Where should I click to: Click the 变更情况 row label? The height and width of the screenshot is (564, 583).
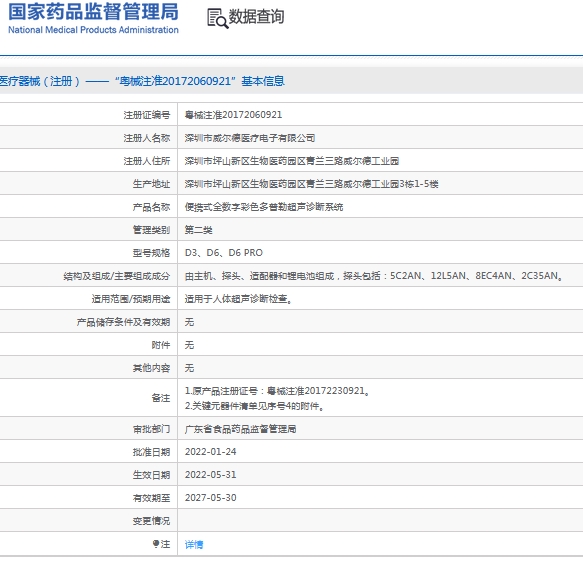pyautogui.click(x=151, y=521)
